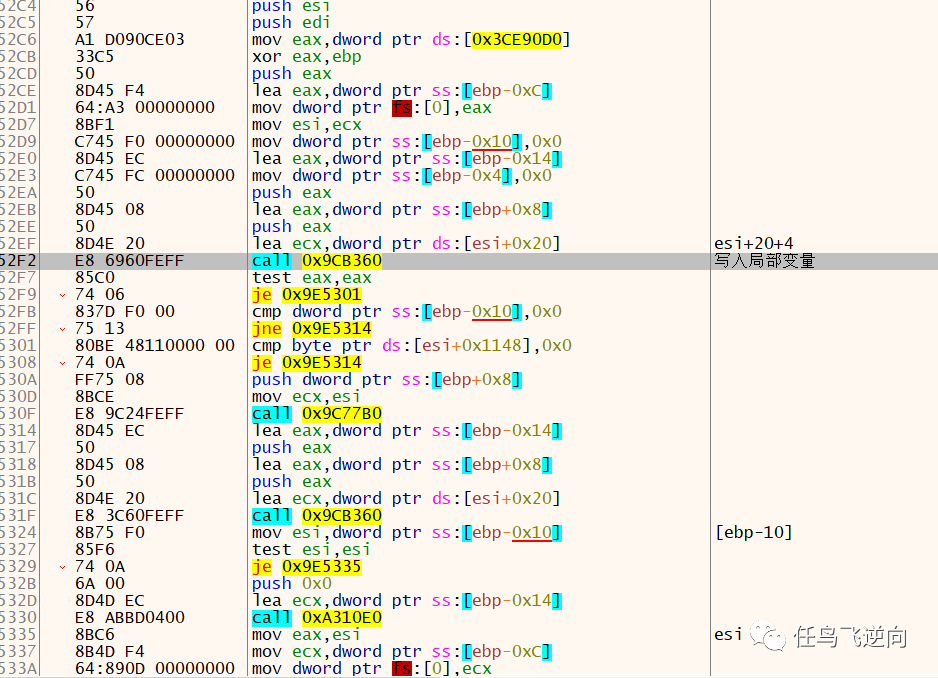Viewport: 938px width, 678px height.
Task: Click the test esi,esi instruction
Action: [311, 550]
